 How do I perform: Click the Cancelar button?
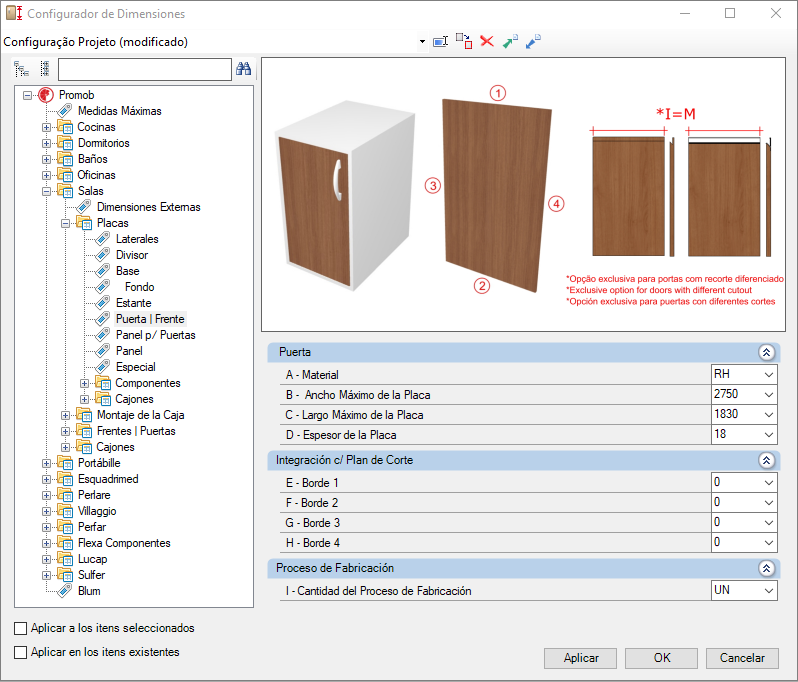pyautogui.click(x=743, y=659)
